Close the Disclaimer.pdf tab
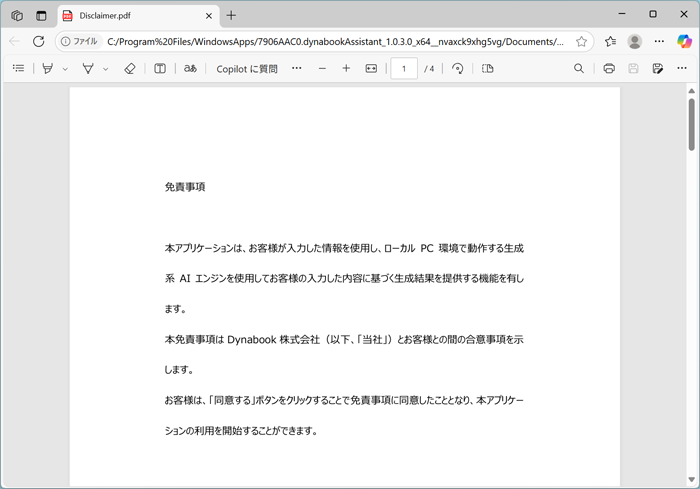Screen dimensions: 700x489 tap(208, 16)
